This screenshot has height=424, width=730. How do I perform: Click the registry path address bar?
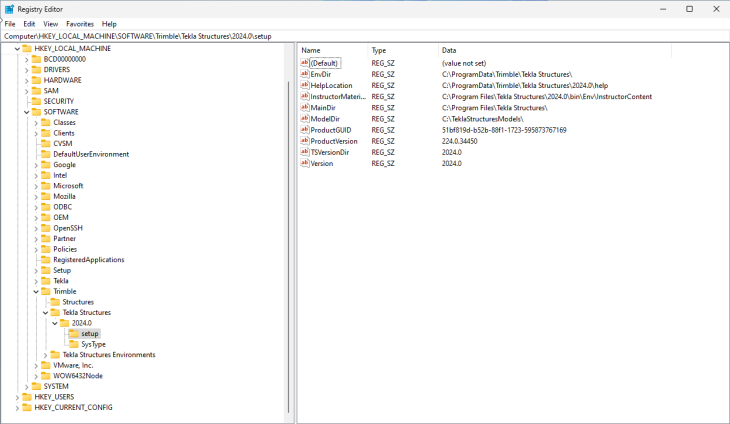click(365, 36)
